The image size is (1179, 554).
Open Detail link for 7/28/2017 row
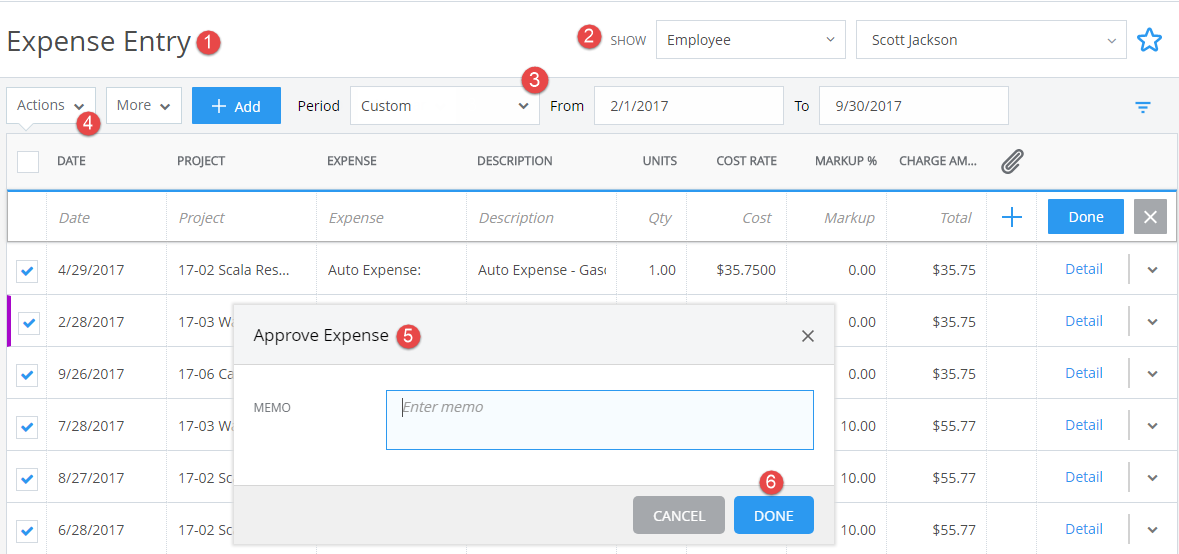tap(1084, 424)
